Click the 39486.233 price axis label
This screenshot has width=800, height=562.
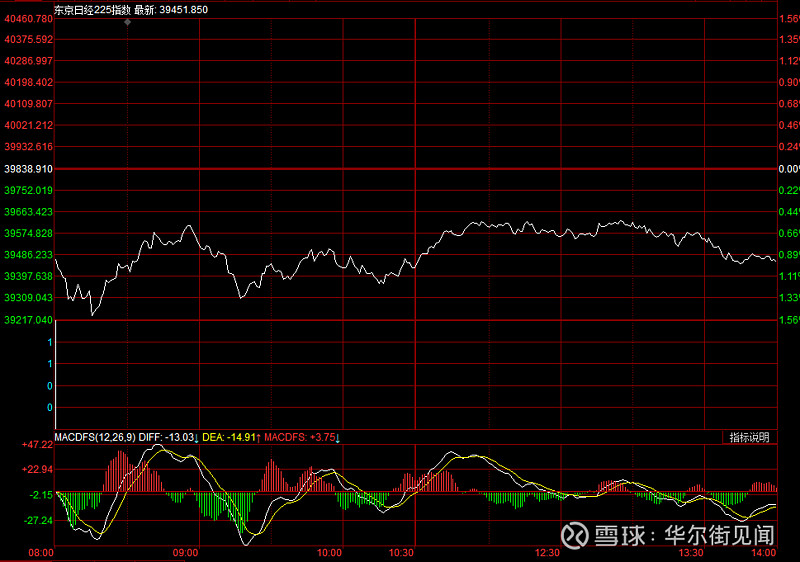29,254
